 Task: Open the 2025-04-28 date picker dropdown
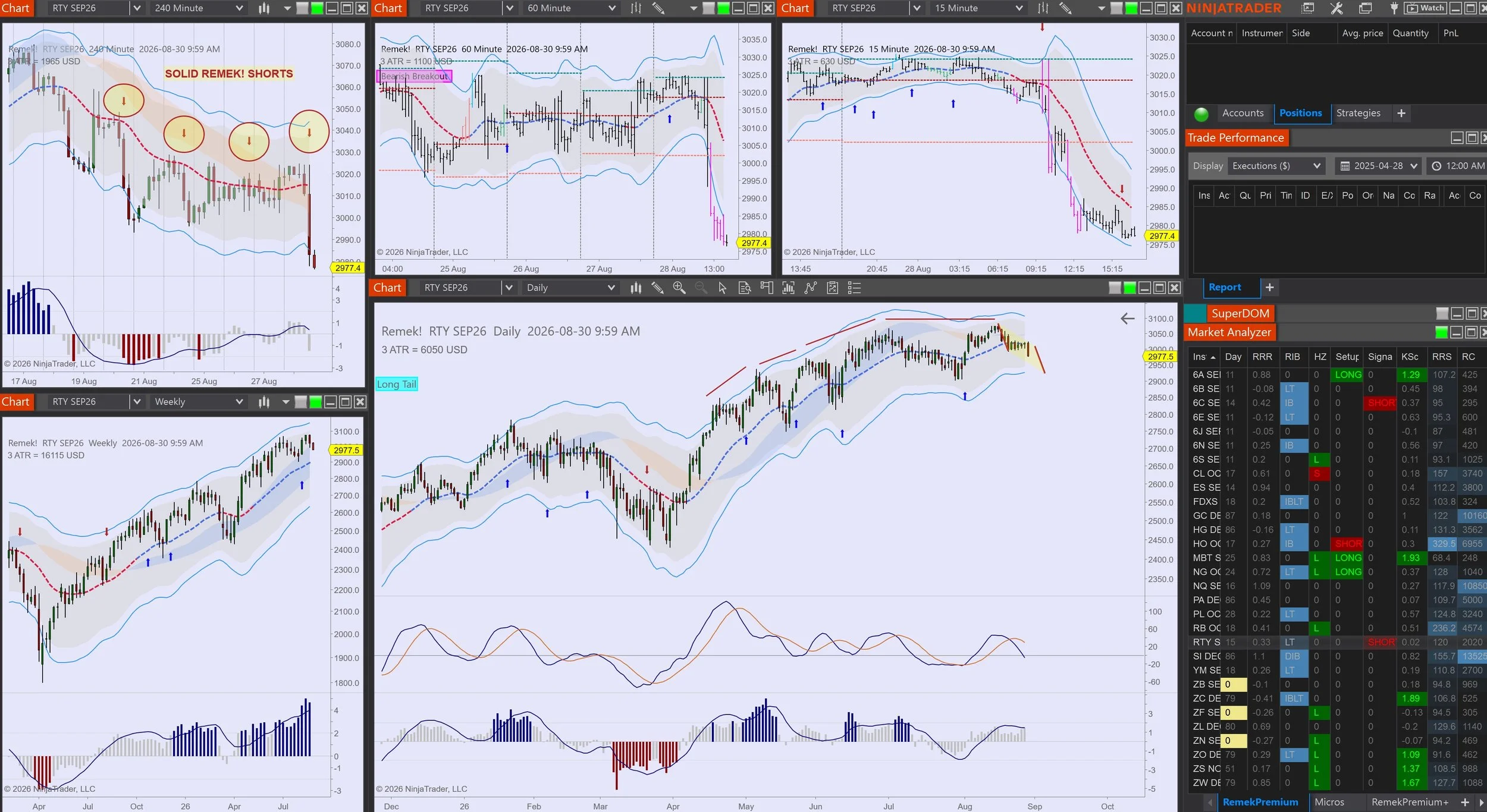[x=1378, y=166]
